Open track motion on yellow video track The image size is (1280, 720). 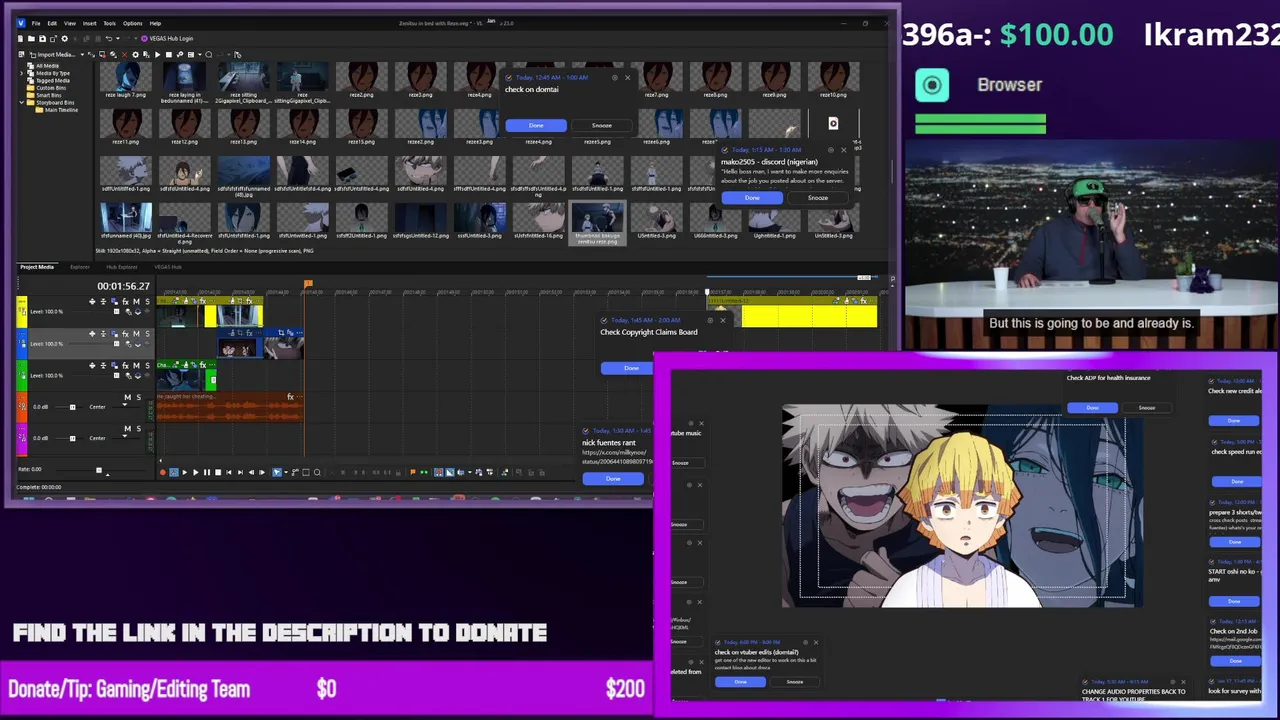coord(114,301)
